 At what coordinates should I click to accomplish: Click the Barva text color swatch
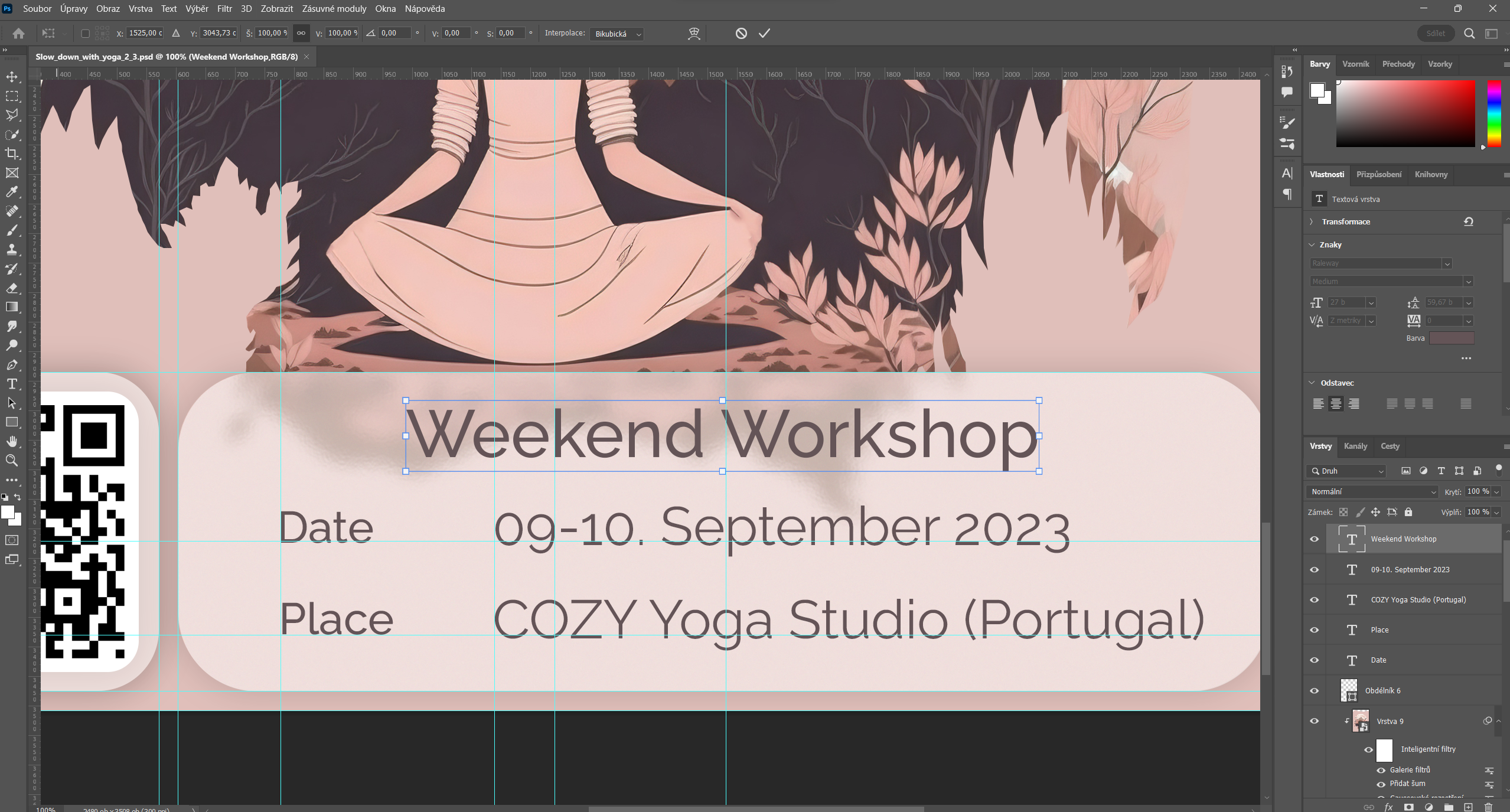(1452, 338)
